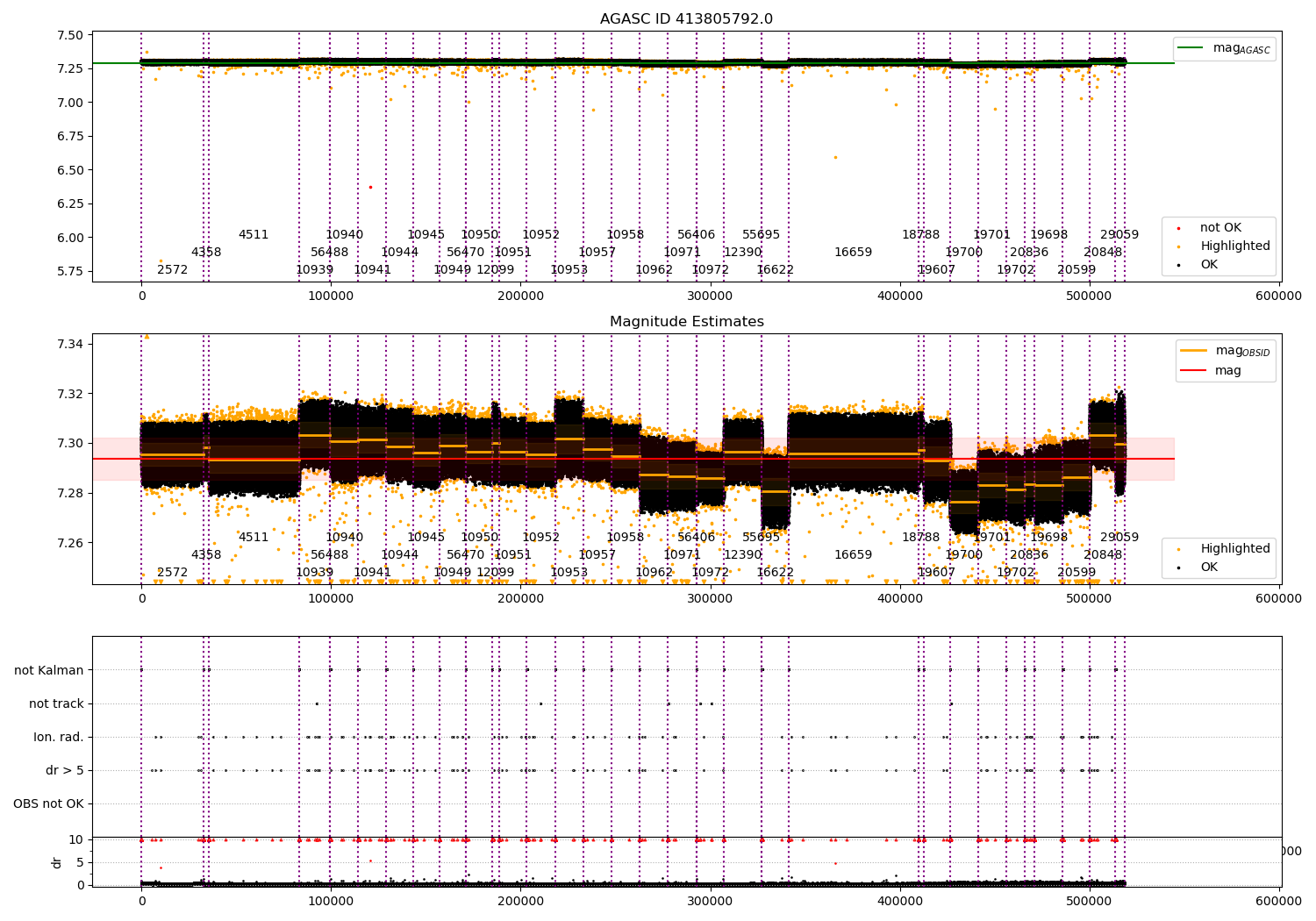Screen dimensions: 1316x921
Task: Click the 7.32 y-axis tick label
Action: (x=69, y=394)
